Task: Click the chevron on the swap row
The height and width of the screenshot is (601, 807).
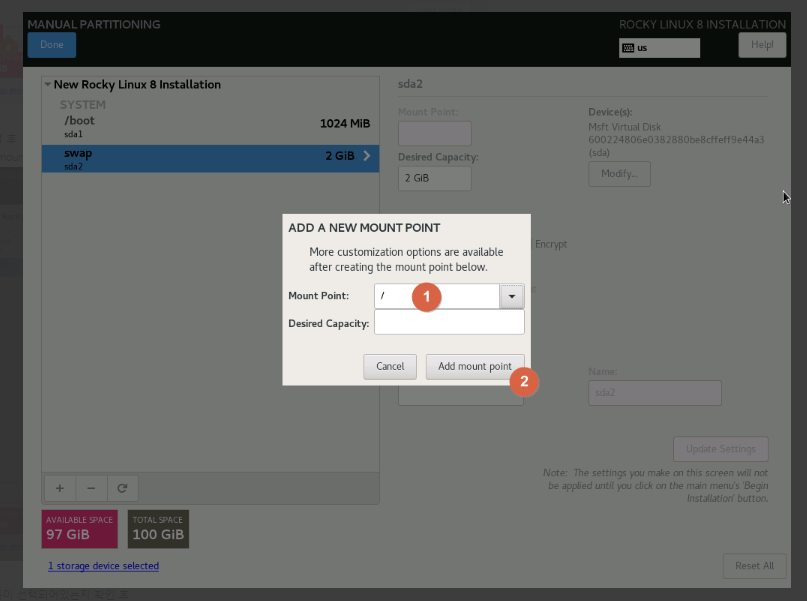Action: [366, 155]
